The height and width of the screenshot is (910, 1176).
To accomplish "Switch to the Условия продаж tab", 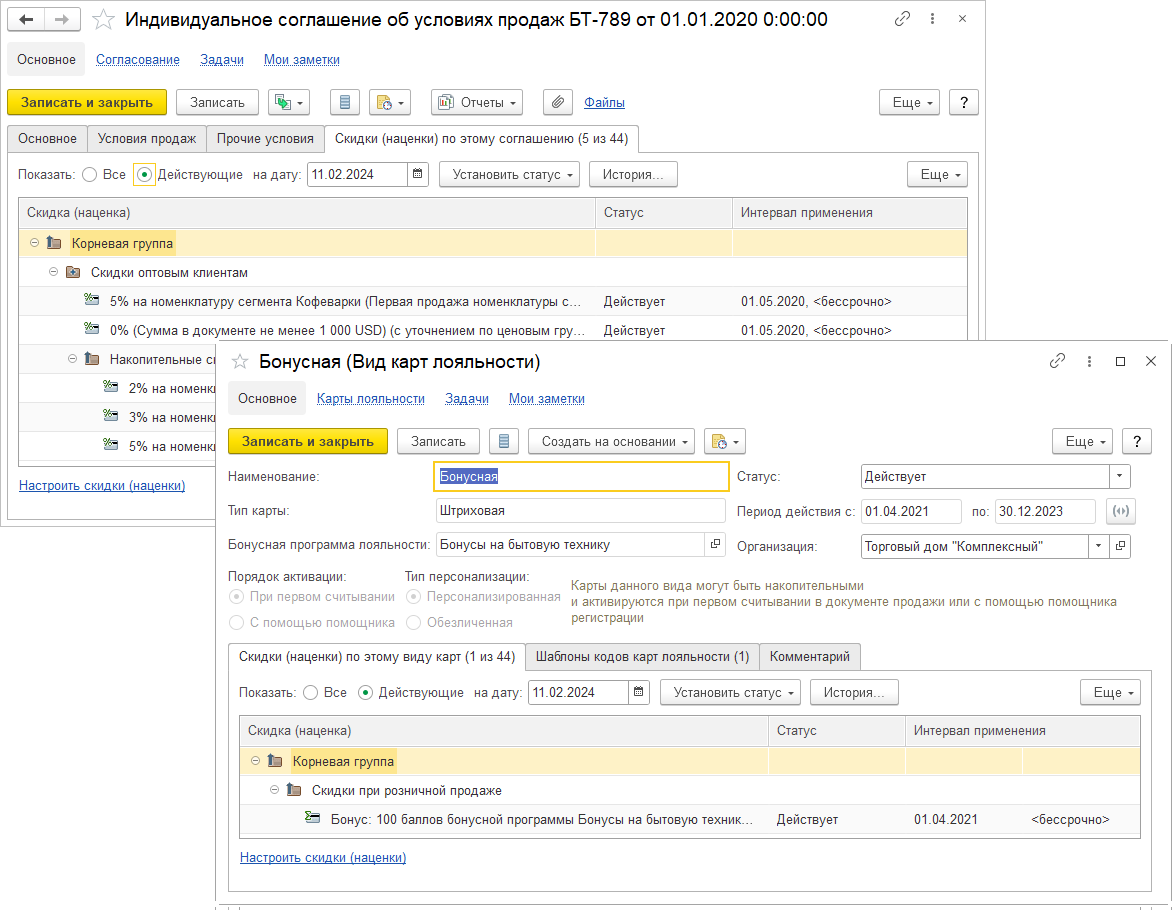I will 147,138.
